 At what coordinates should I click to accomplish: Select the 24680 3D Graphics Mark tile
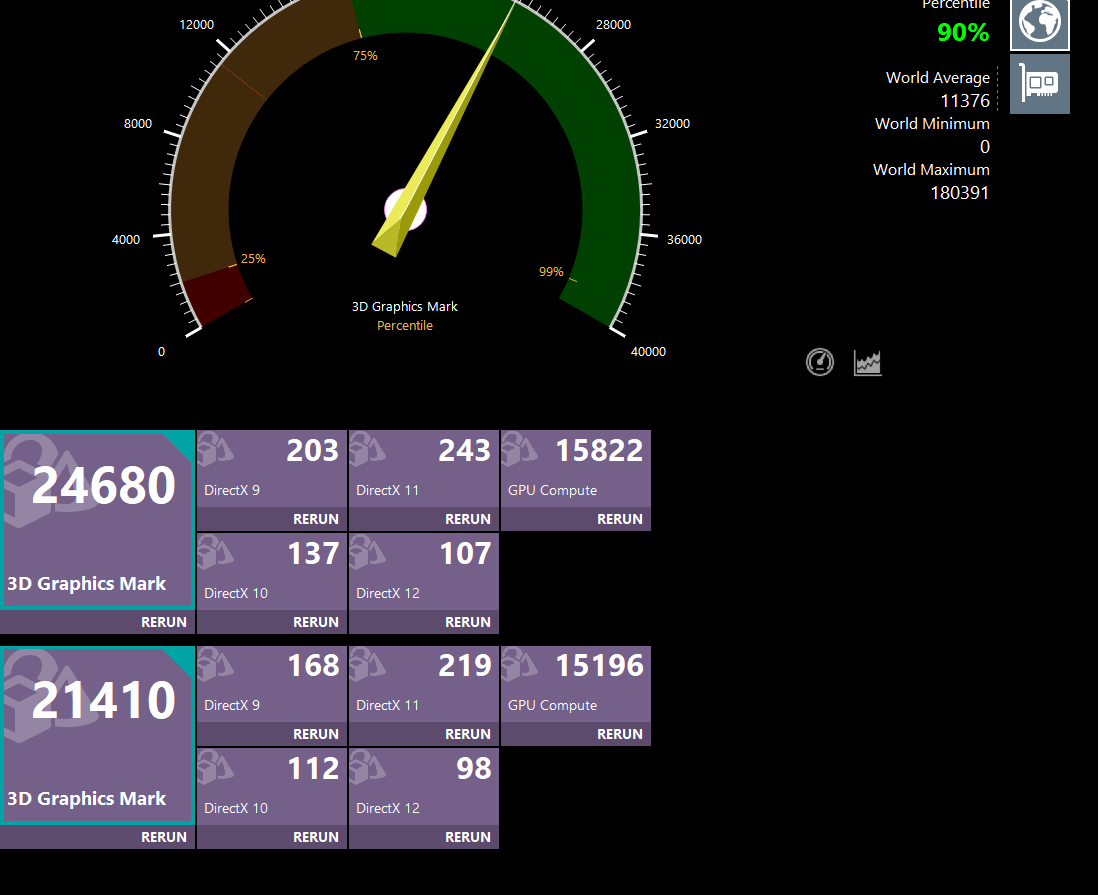[x=97, y=519]
